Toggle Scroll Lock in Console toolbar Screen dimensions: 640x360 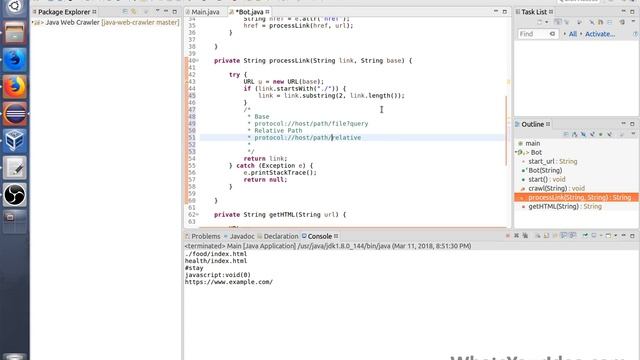coord(546,236)
